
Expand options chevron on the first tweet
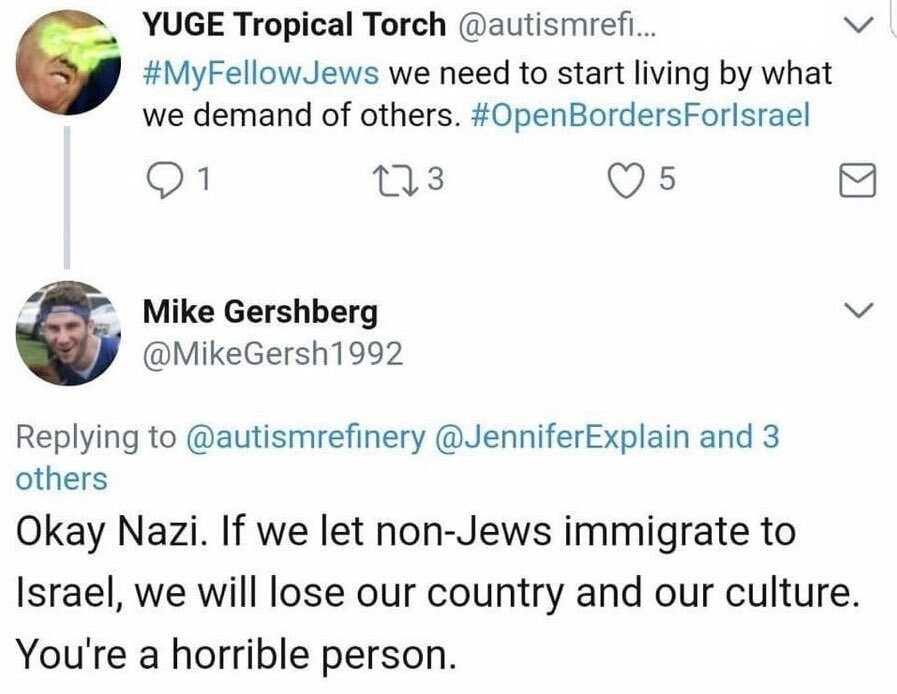click(859, 25)
